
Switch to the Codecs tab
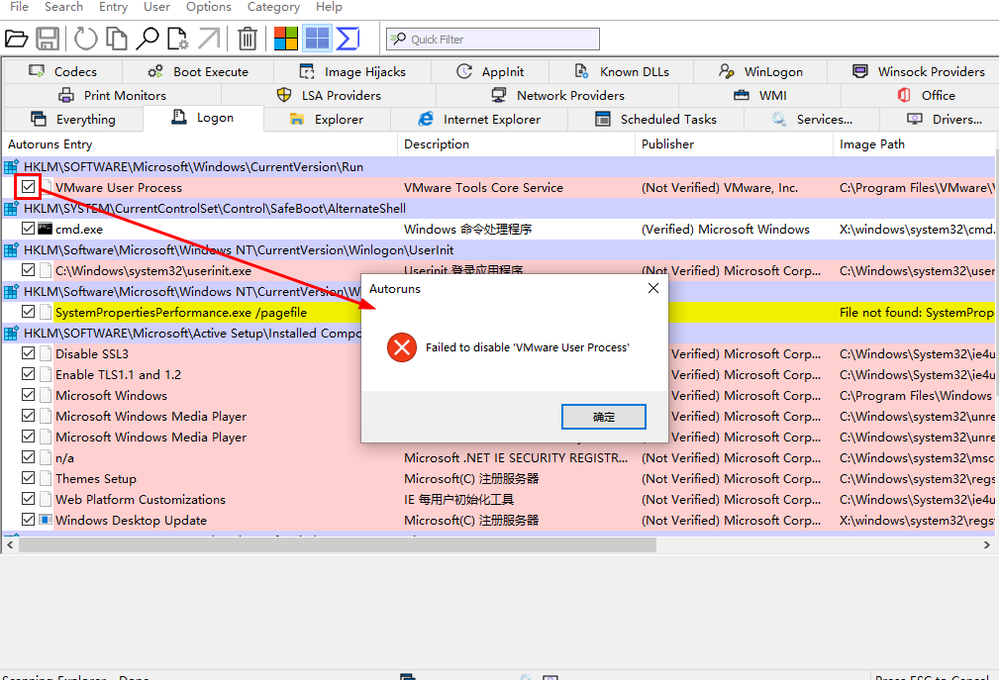point(63,71)
